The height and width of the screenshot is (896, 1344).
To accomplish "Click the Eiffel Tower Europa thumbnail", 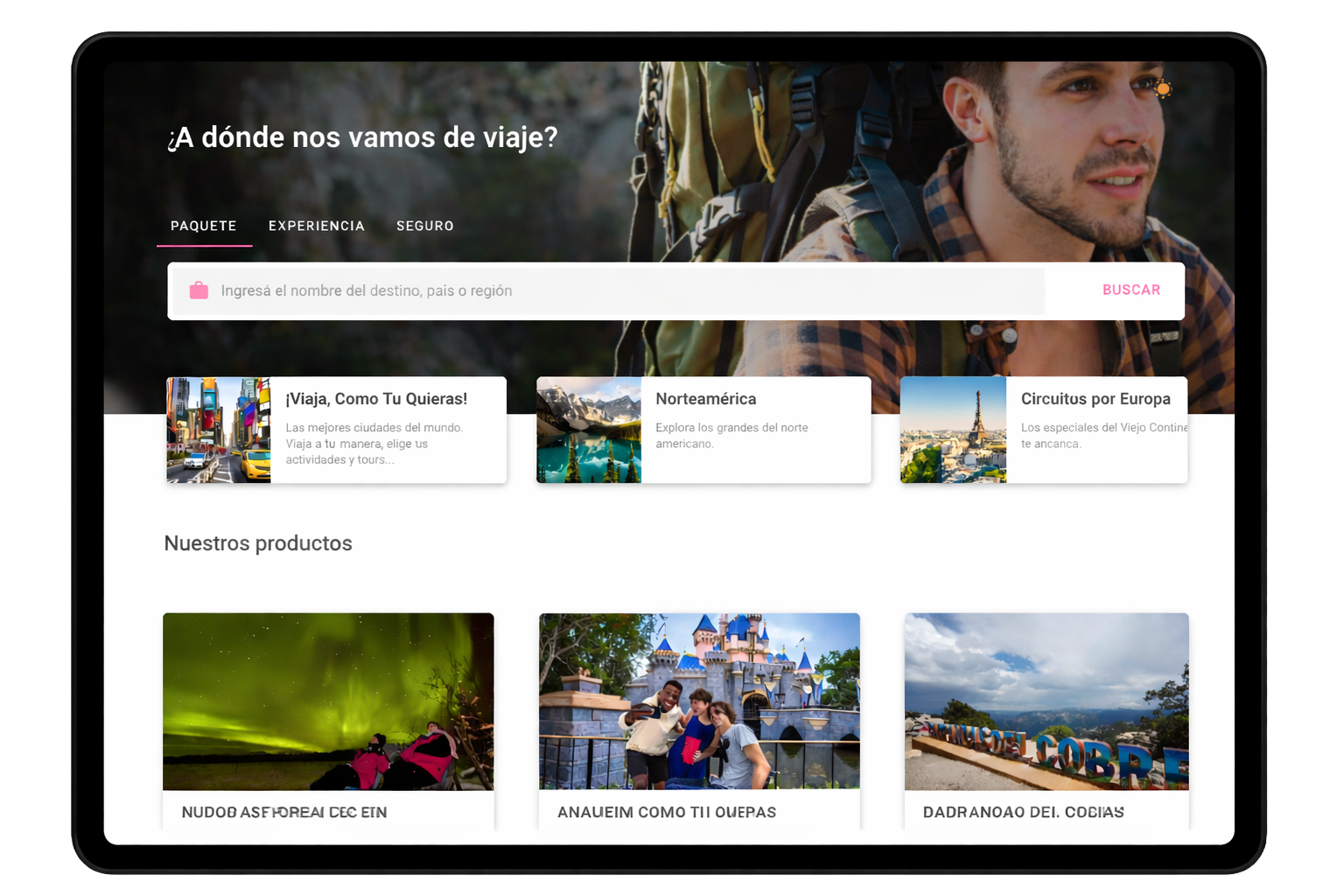I will [952, 430].
